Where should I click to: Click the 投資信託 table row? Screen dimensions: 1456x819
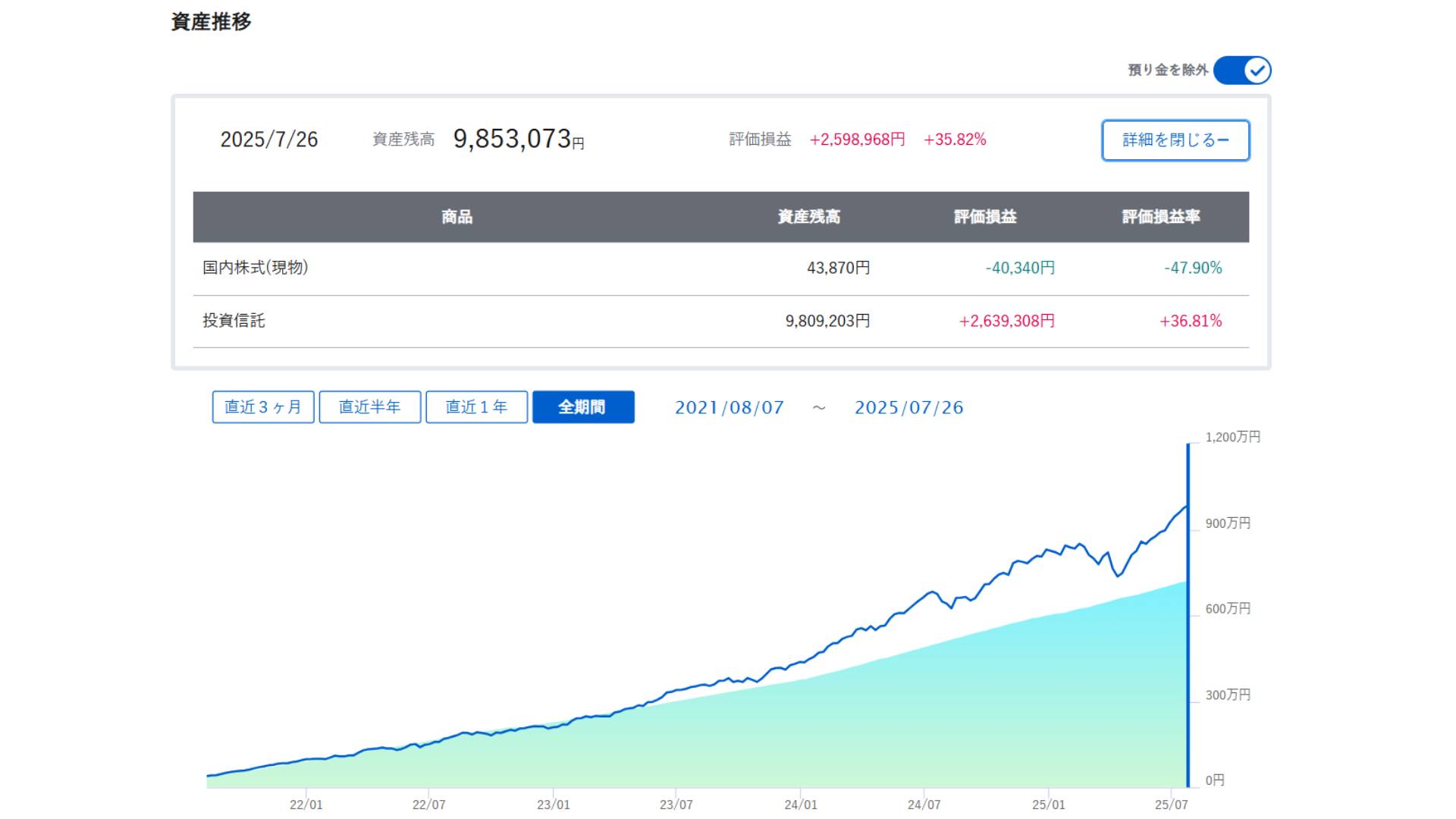720,322
